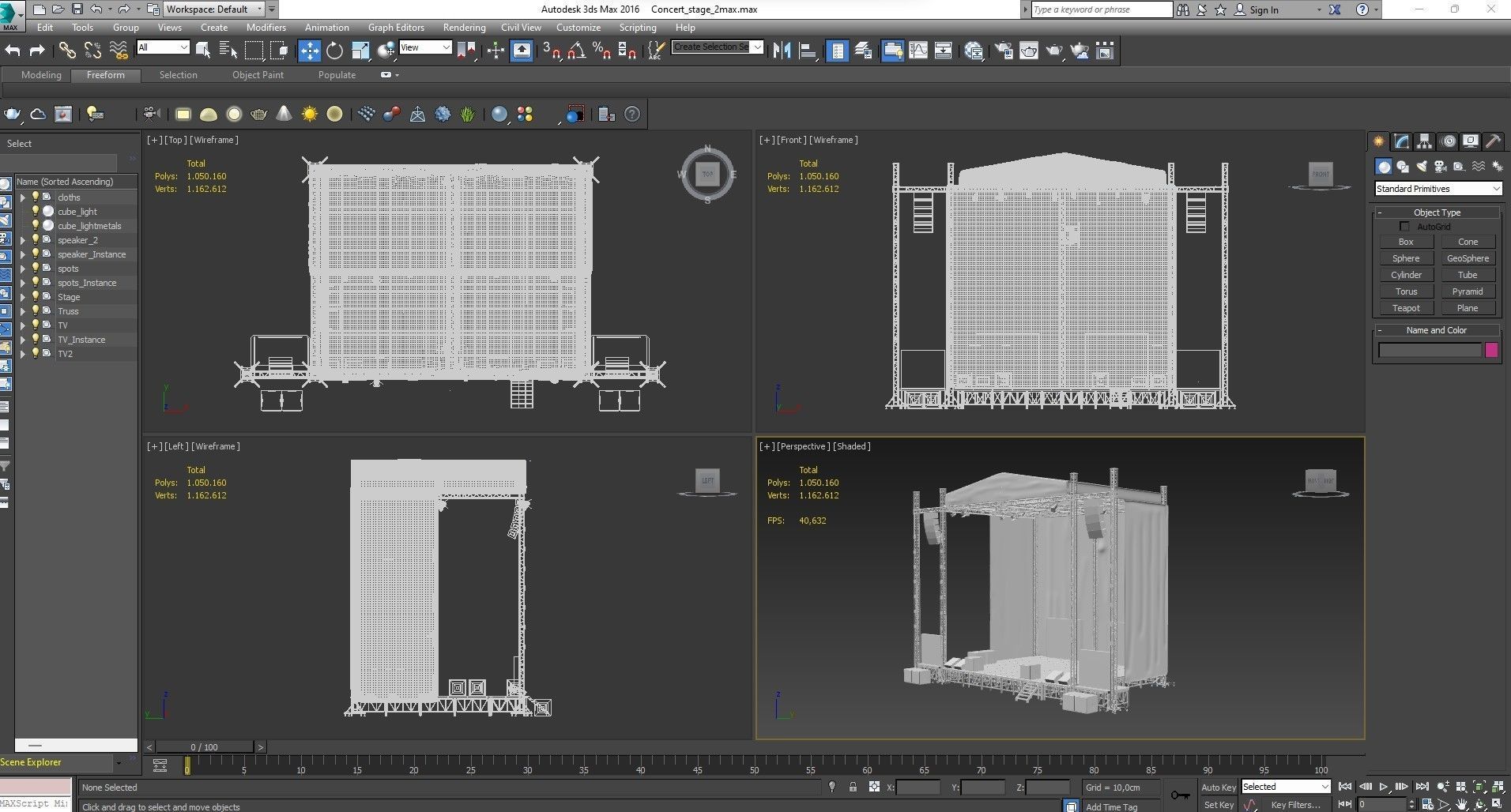Open the Rendering menu
The width and height of the screenshot is (1511, 812).
point(464,27)
